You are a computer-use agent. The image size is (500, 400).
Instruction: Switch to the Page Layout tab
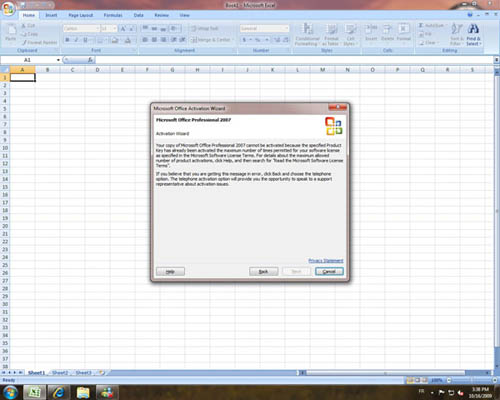click(81, 15)
